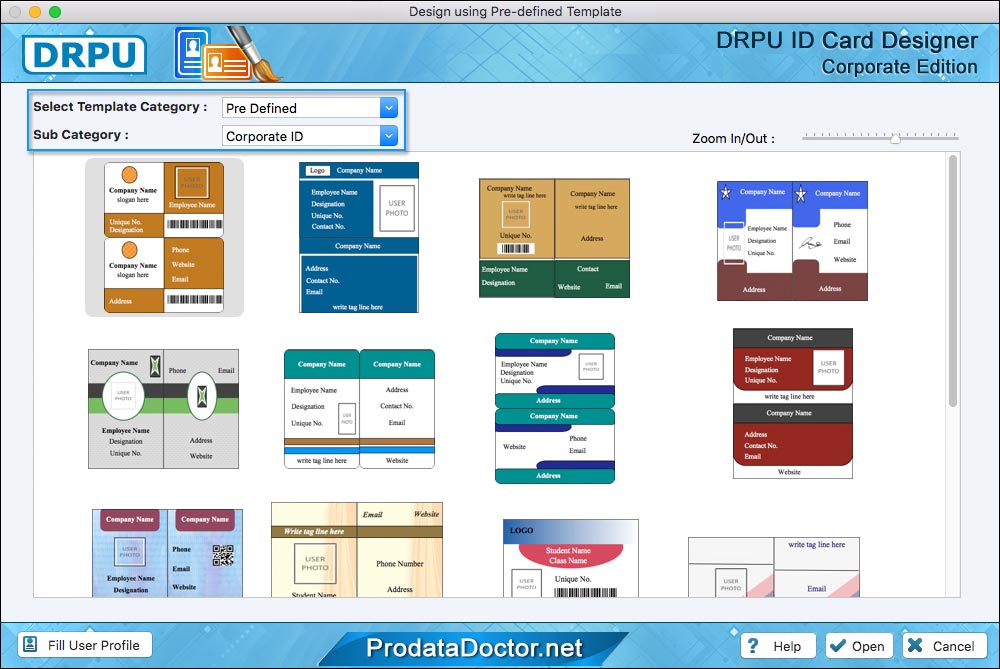The image size is (1000, 669).
Task: Select the gray and green stripe template
Action: pos(163,409)
